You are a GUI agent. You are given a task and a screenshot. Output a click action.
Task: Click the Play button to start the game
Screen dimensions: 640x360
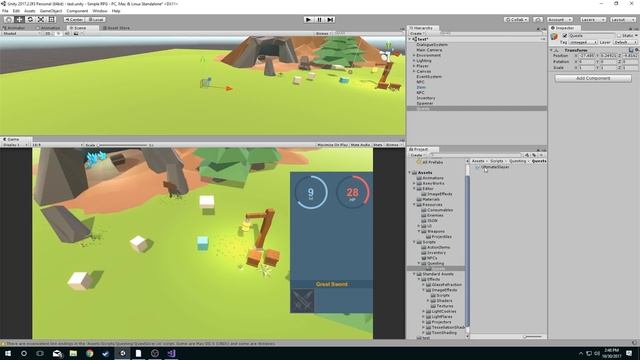click(x=309, y=20)
